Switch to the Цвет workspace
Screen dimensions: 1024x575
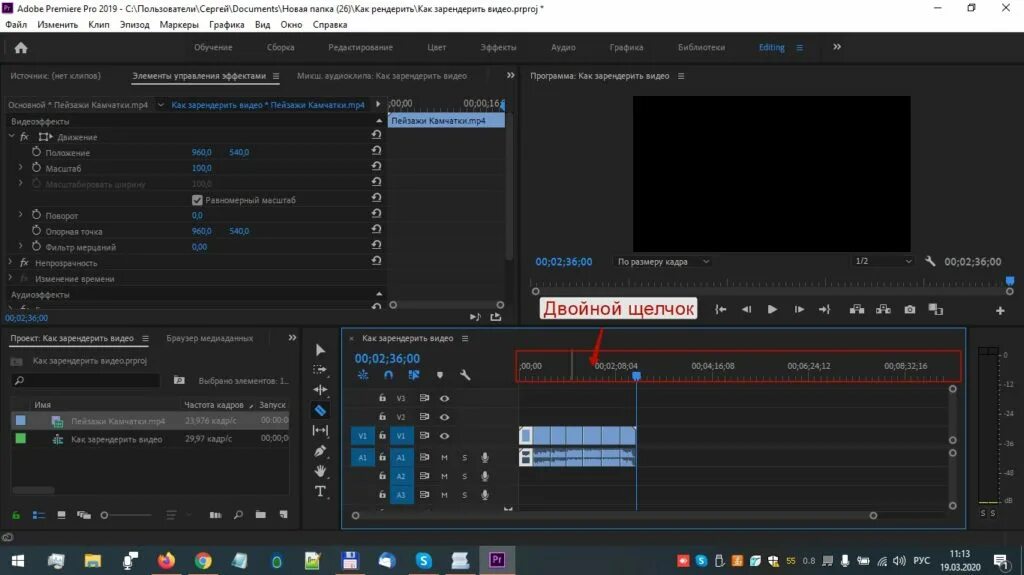[436, 48]
